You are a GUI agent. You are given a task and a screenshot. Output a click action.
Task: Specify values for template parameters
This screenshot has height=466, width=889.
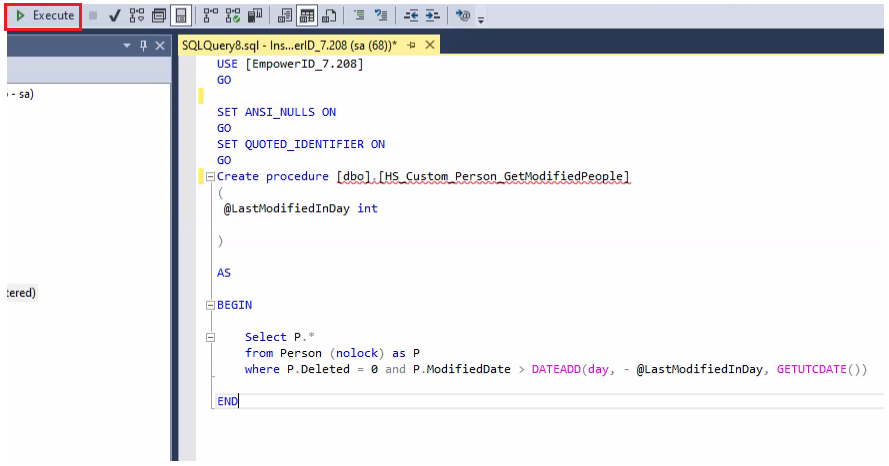(x=463, y=16)
